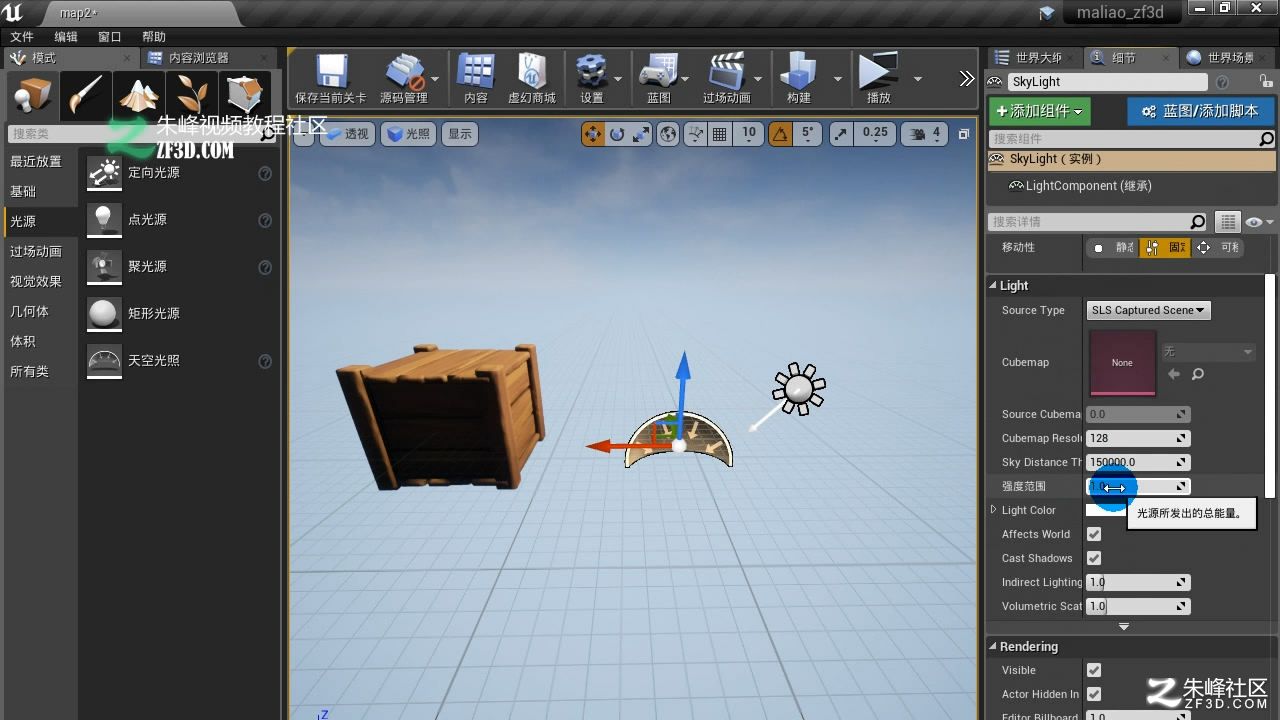Screen dimensions: 1280x720
Task: Select Landscape mode icon
Action: 138,95
